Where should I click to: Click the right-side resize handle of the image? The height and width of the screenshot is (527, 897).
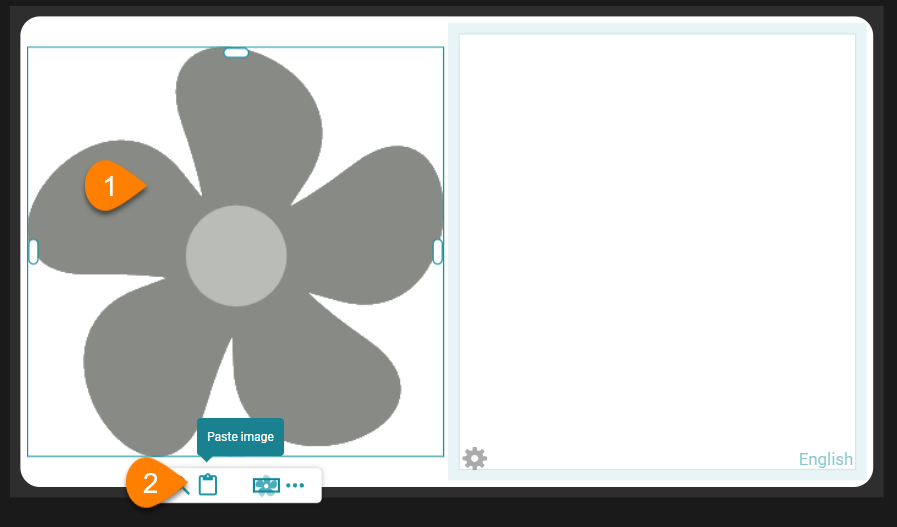point(437,251)
